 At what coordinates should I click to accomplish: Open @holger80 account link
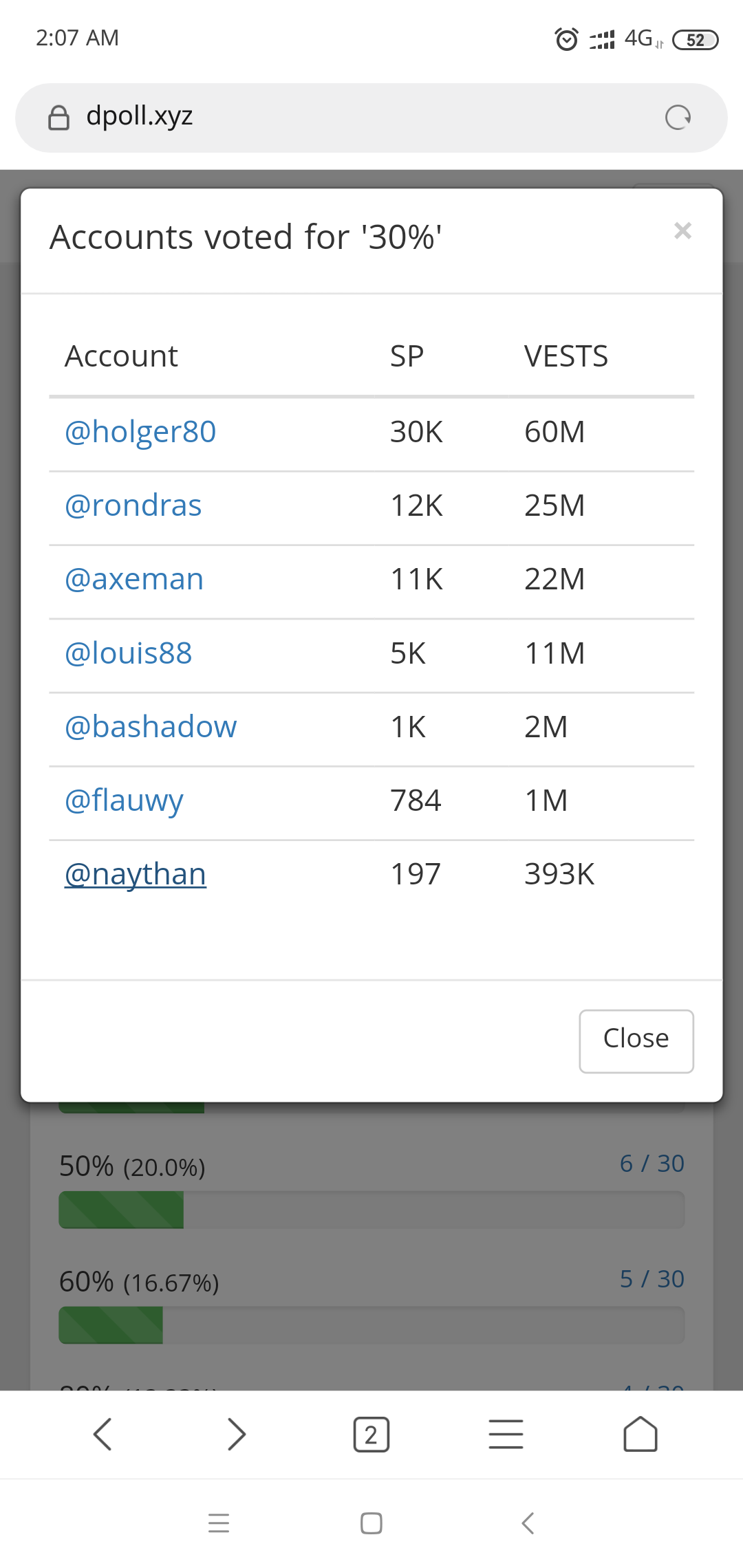[140, 432]
